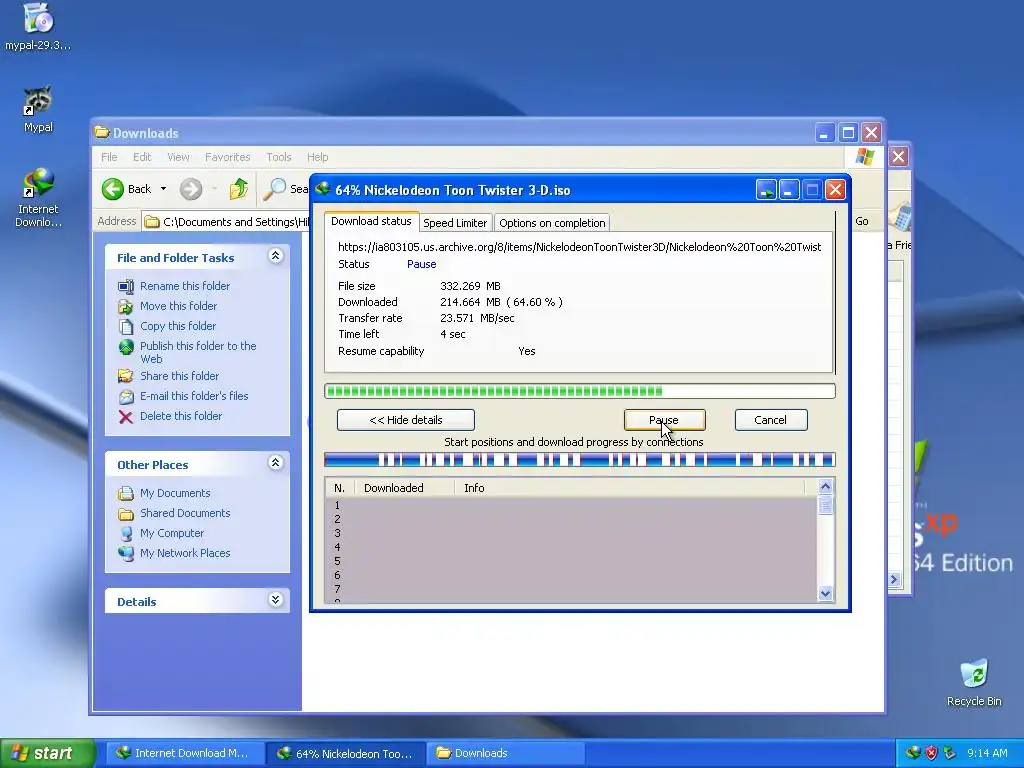This screenshot has height=768, width=1024.
Task: Click the archive.org download URL text
Action: [579, 247]
